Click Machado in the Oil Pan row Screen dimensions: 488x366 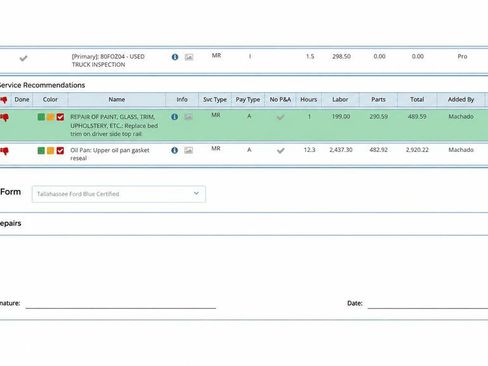461,150
